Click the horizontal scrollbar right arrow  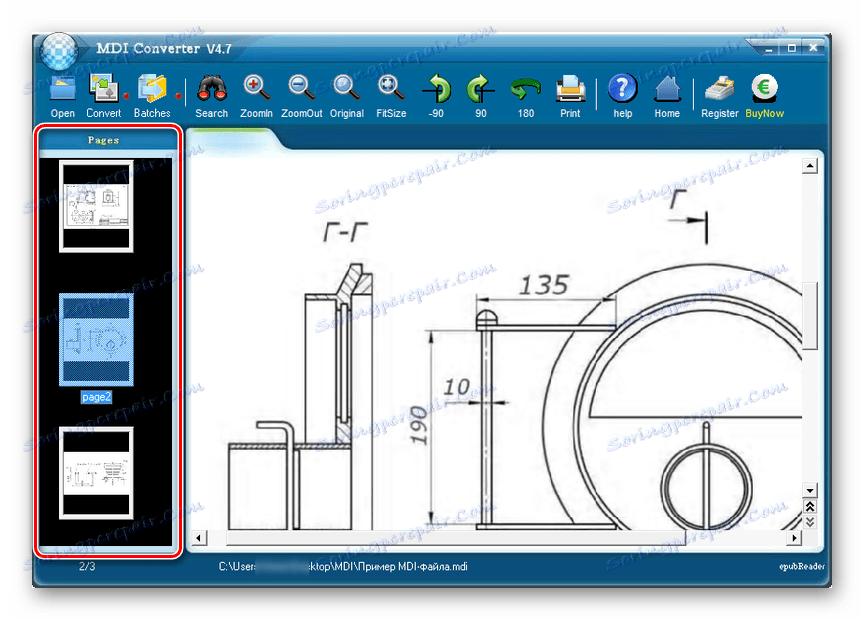(794, 537)
